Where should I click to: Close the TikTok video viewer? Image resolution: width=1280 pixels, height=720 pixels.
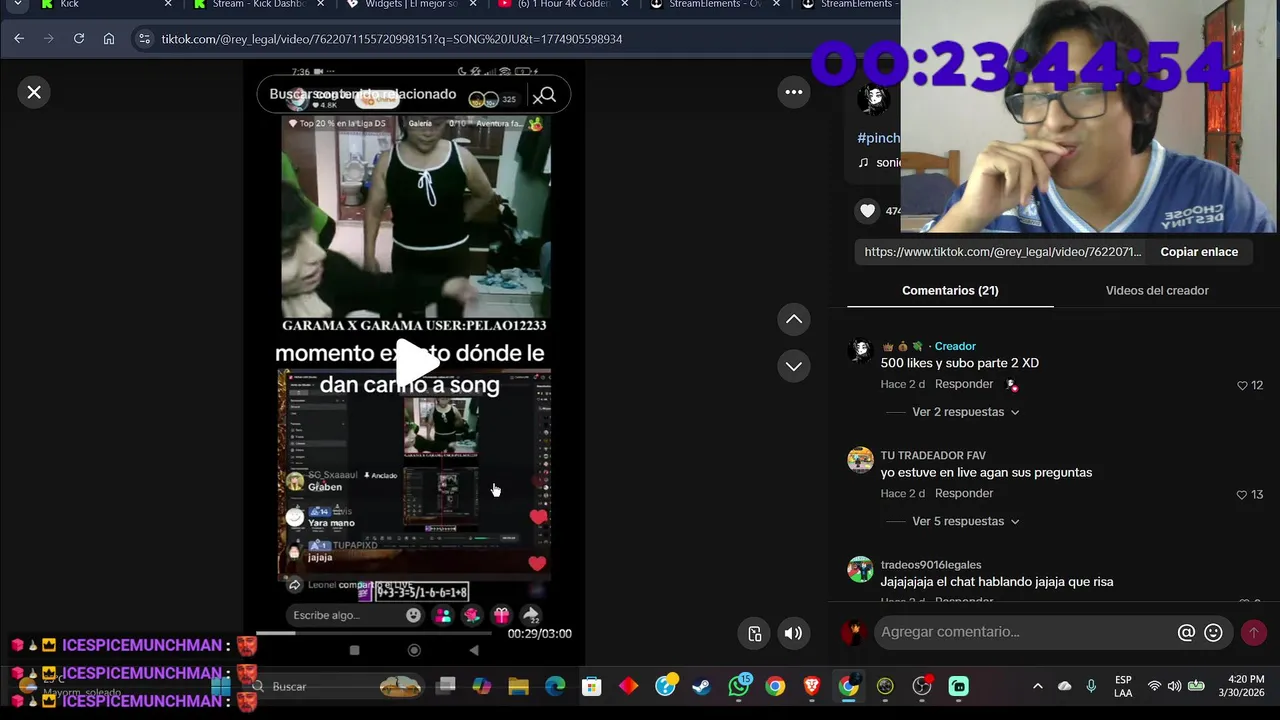(34, 92)
